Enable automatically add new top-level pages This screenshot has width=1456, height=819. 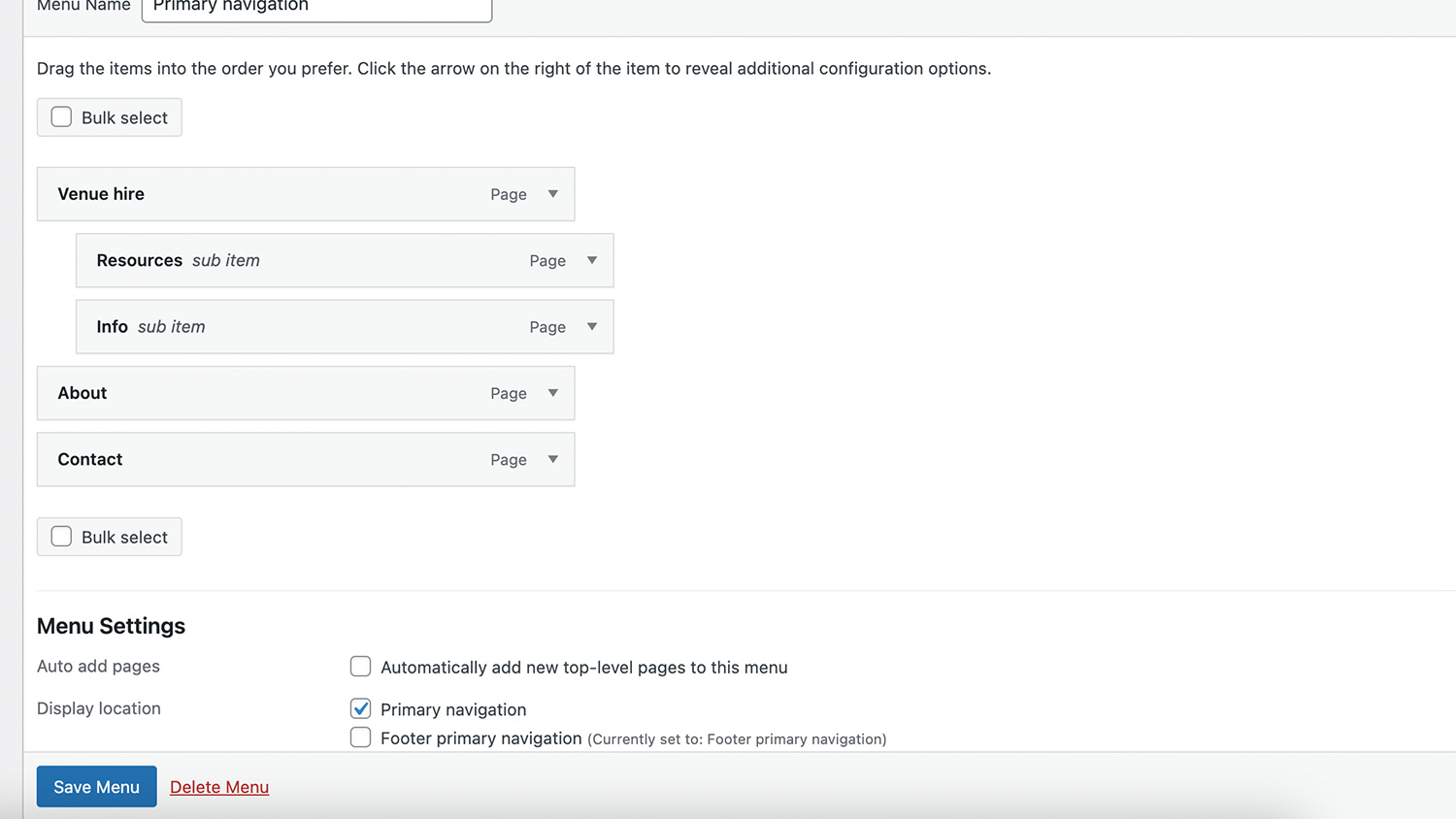click(360, 667)
